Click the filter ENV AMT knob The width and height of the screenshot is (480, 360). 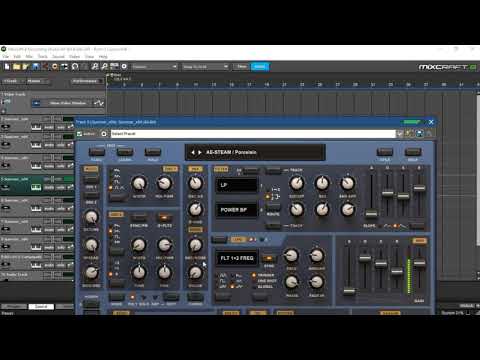pos(348,183)
